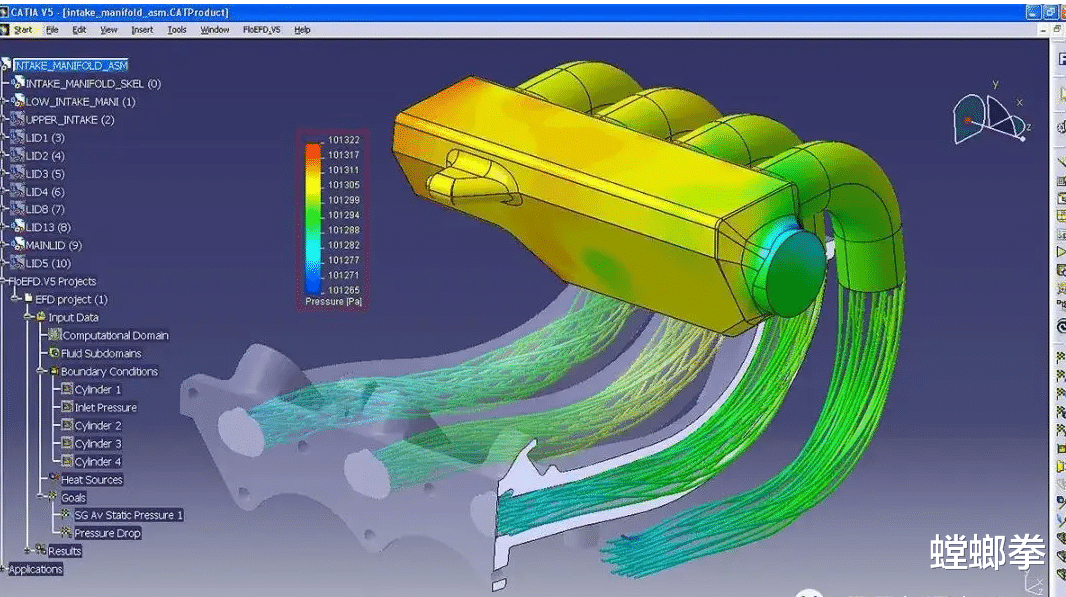Screen dimensions: 1066x597
Task: Click the Fluid Subdomains icon
Action: click(54, 352)
